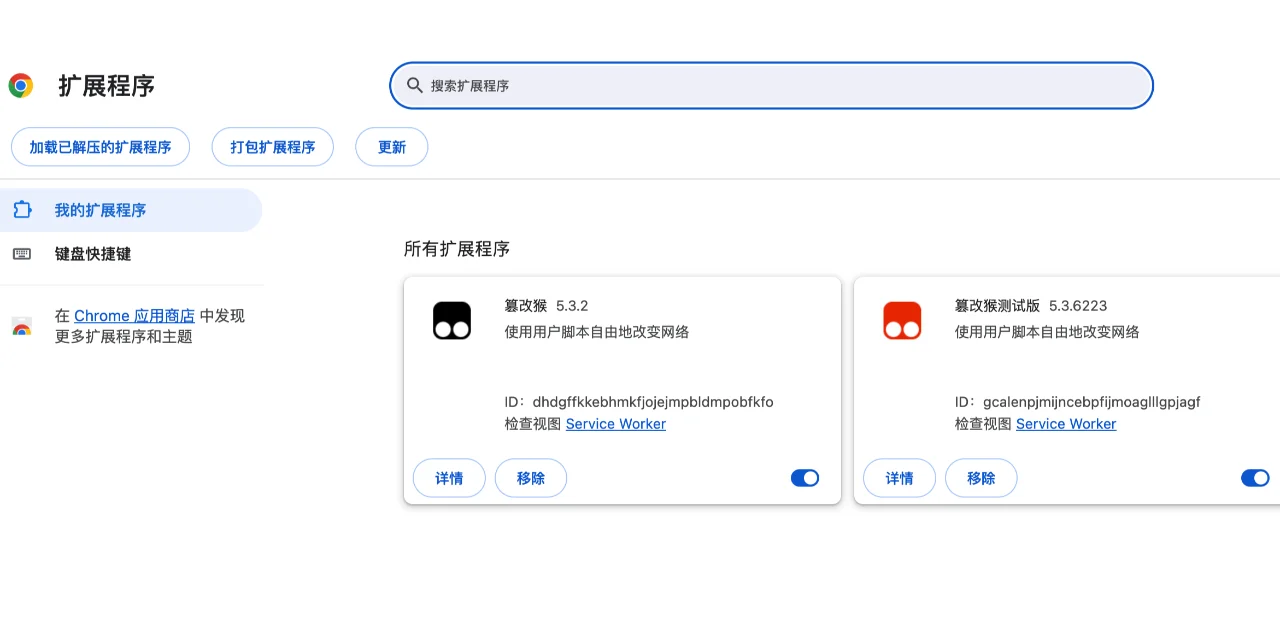
Task: Click the 篡改猴 5.3.2 description text
Action: 597,332
